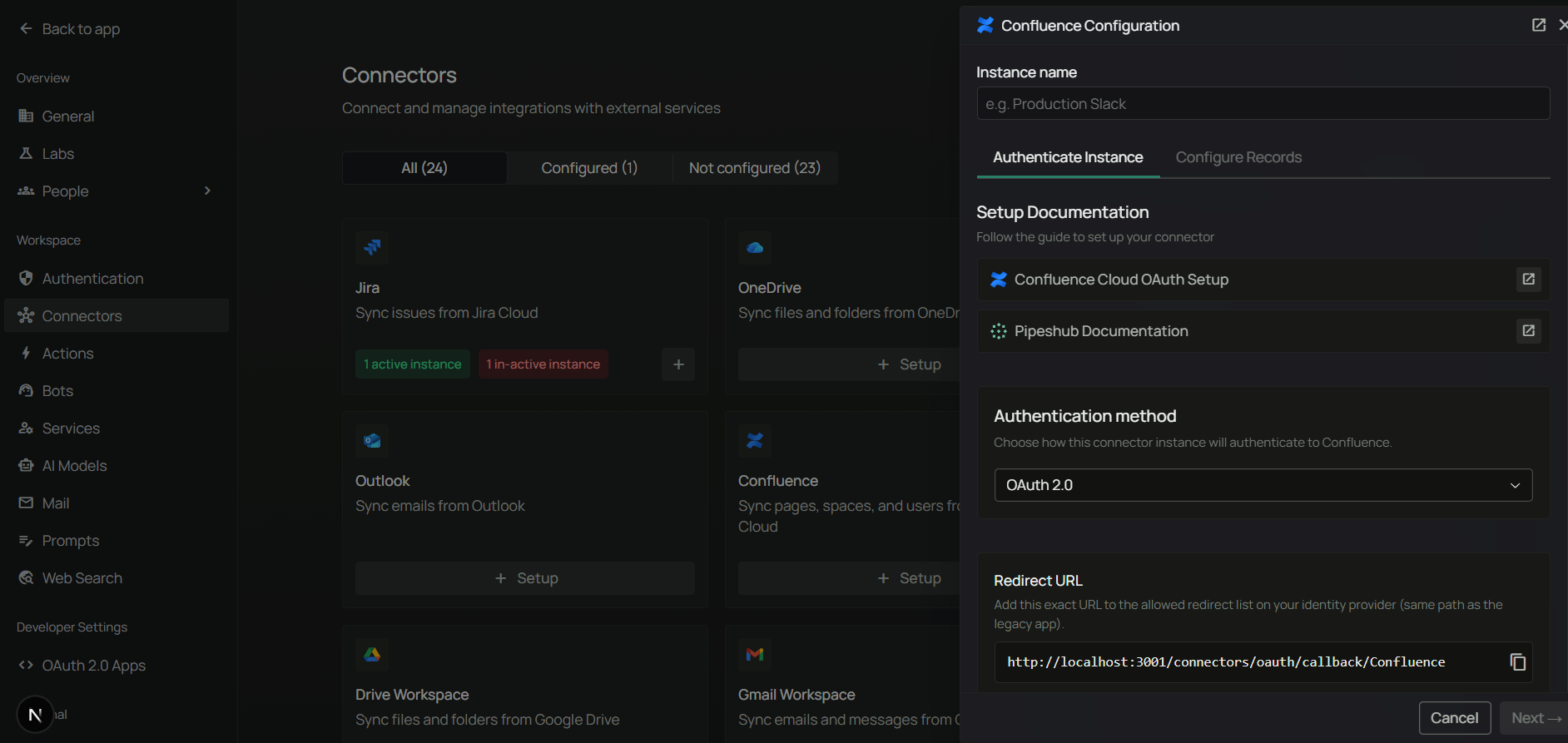Open Labs in the sidebar
Viewport: 1568px width, 743px height.
pos(117,154)
